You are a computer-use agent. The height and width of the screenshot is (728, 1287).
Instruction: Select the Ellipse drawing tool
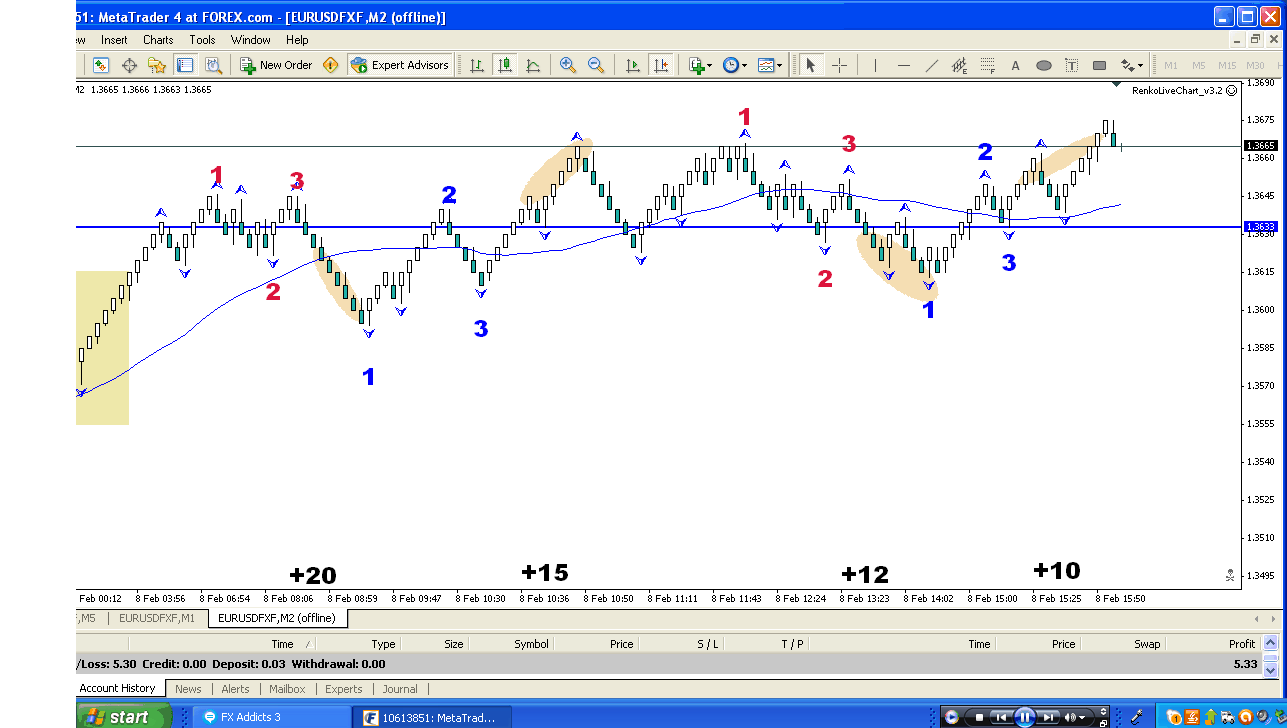pos(1043,65)
